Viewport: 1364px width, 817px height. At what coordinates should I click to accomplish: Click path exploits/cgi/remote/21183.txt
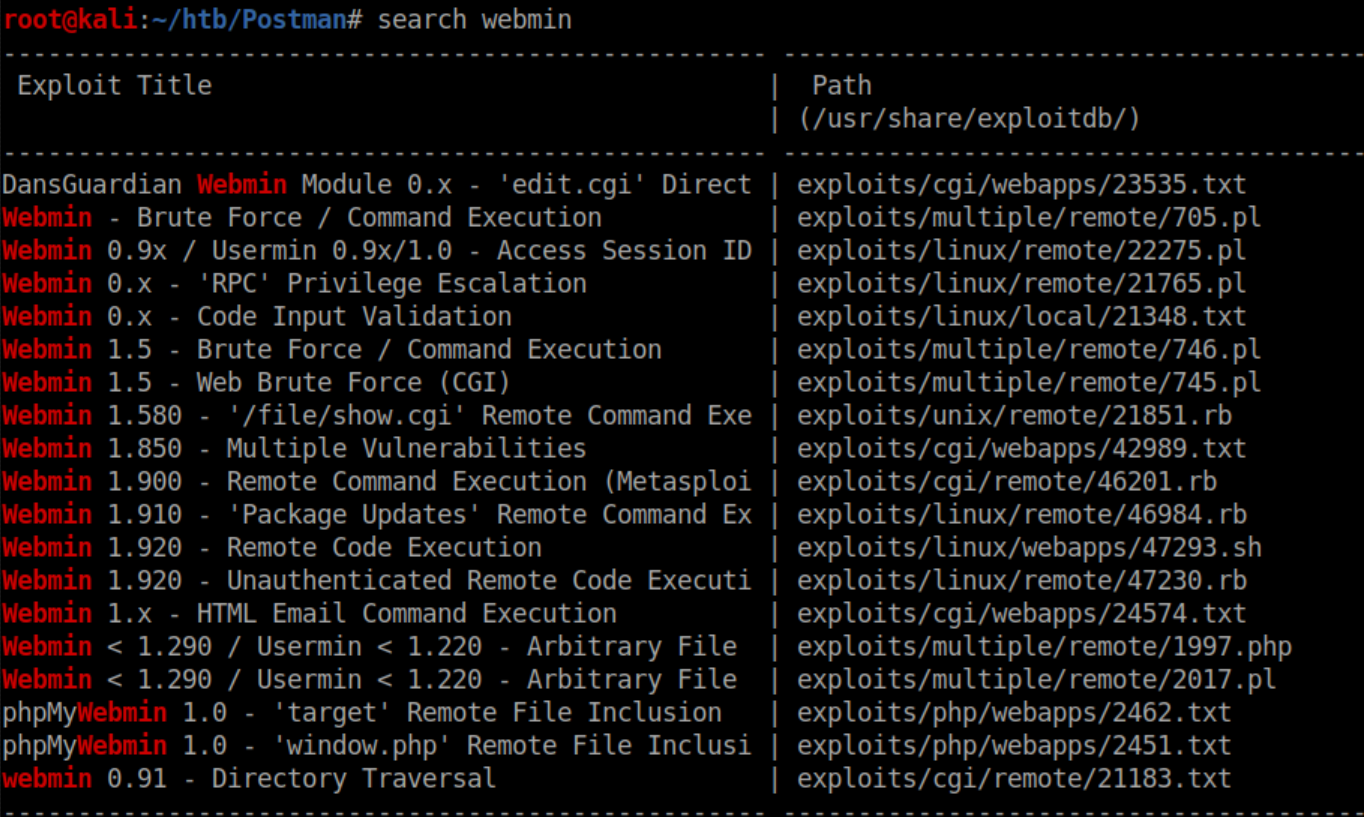click(x=1014, y=779)
